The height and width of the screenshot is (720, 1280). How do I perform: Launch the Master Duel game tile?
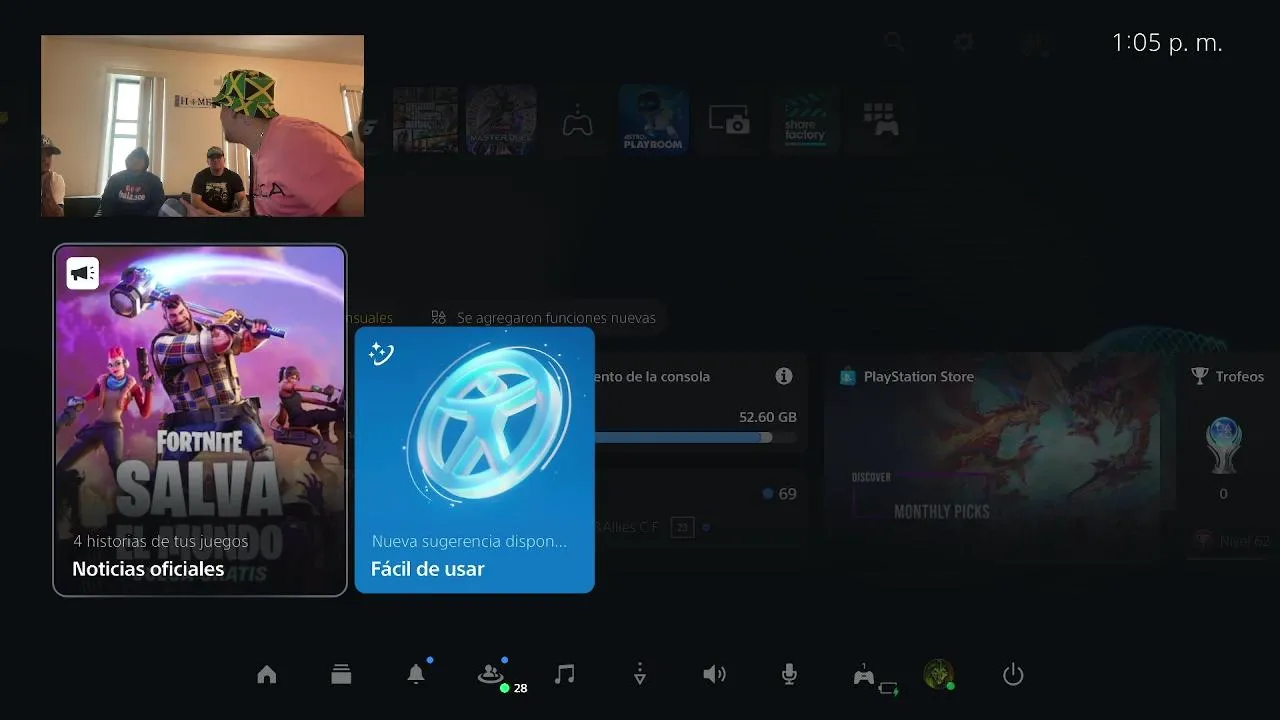click(501, 120)
